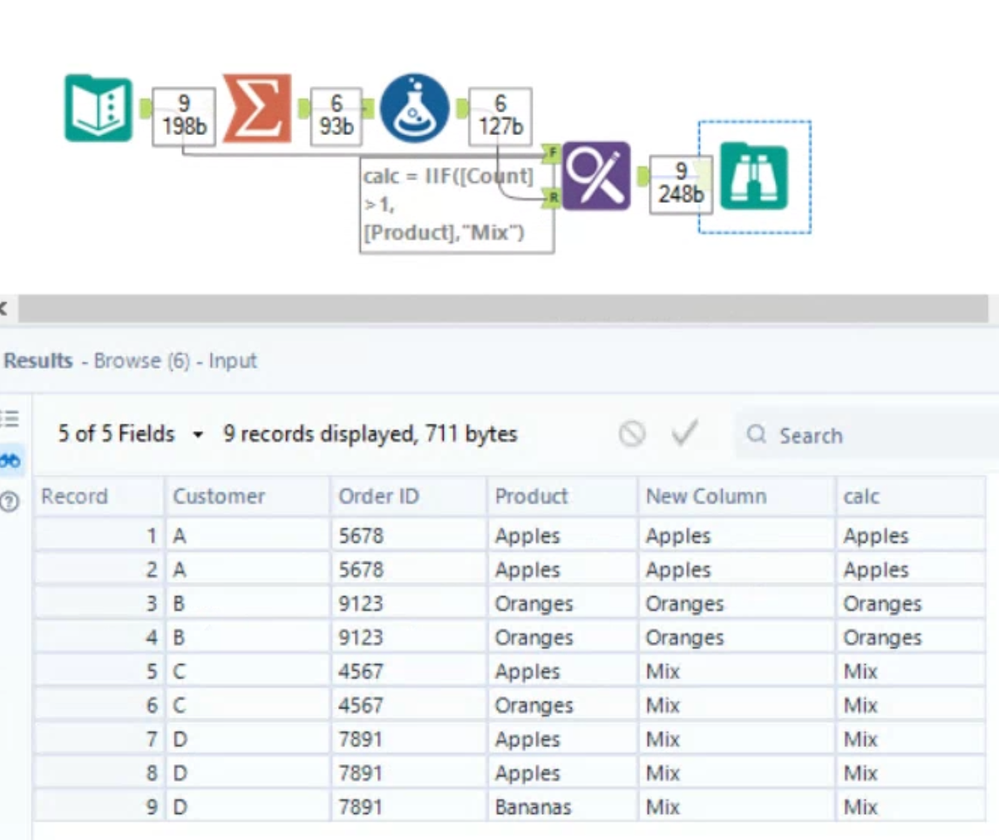The image size is (999, 840).
Task: Click the cancel data cleansing icon
Action: (631, 435)
